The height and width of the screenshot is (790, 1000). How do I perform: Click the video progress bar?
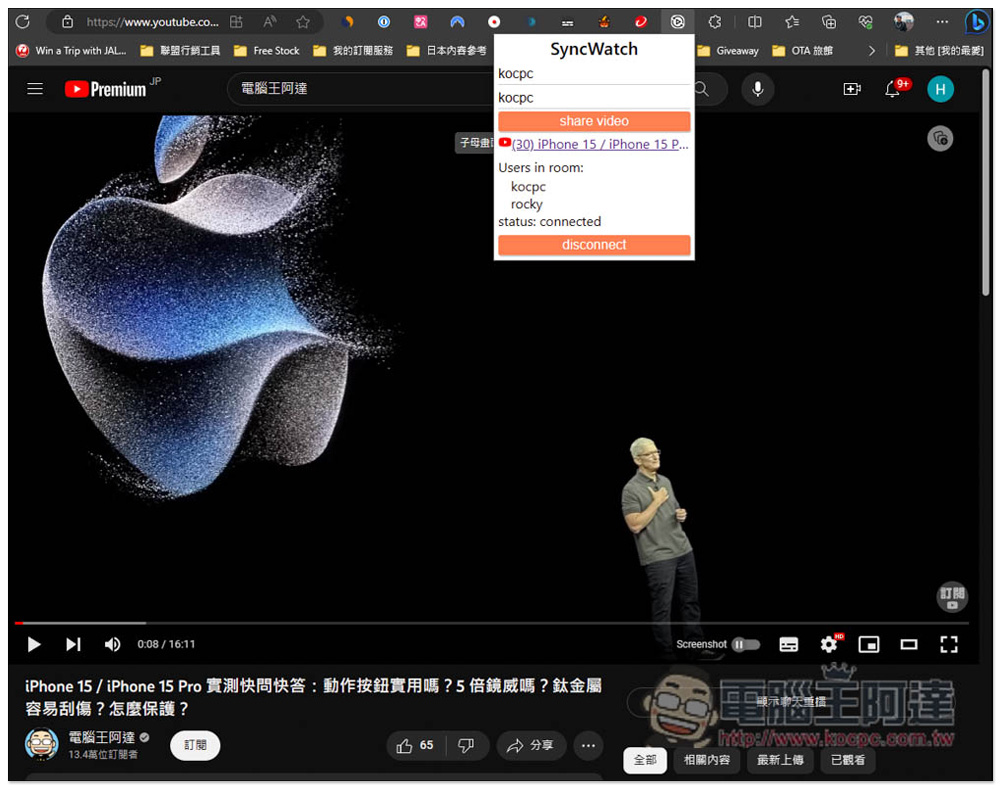pyautogui.click(x=491, y=622)
